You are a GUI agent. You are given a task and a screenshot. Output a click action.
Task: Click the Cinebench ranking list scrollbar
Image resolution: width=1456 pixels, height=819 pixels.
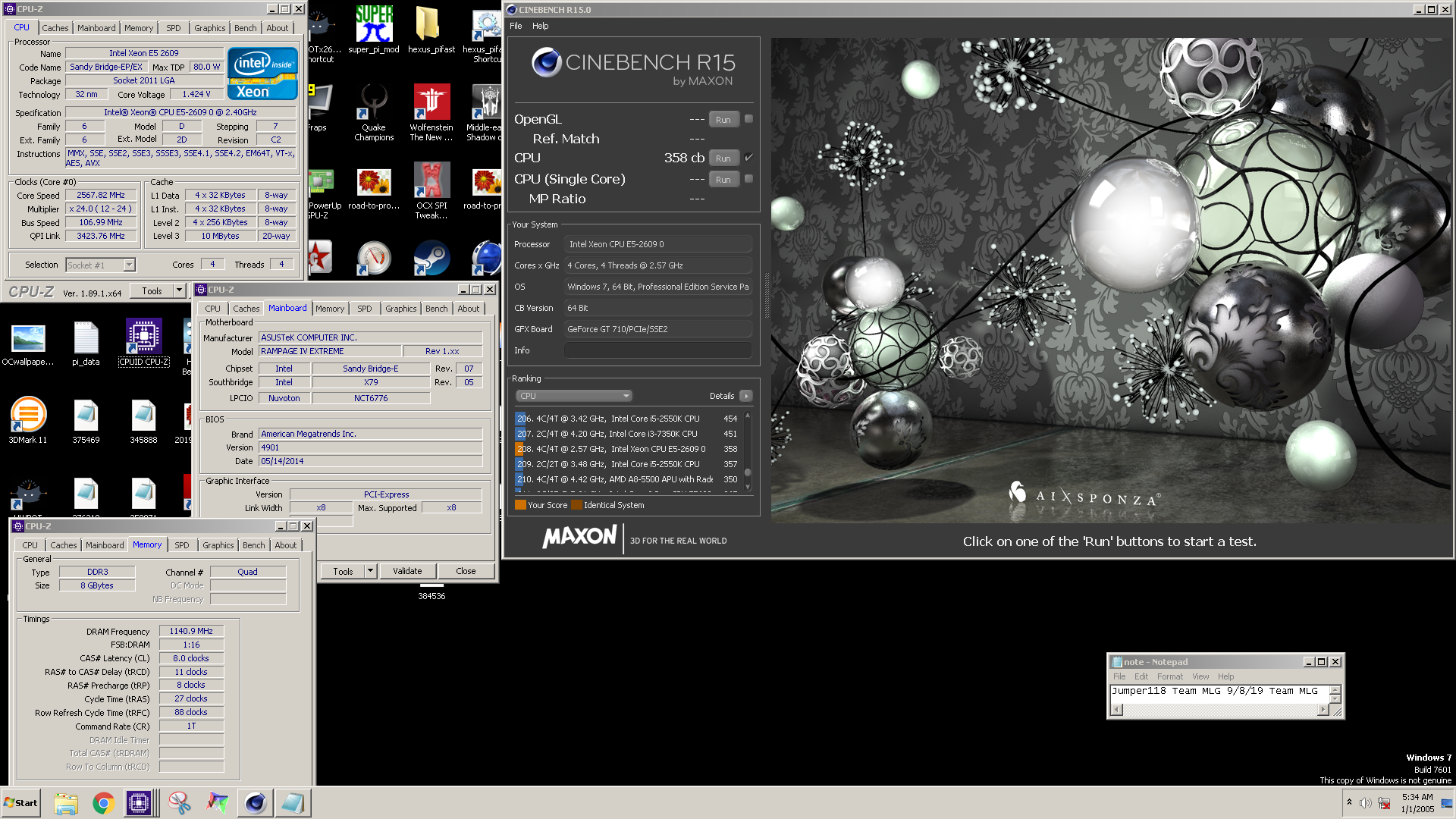[x=748, y=452]
